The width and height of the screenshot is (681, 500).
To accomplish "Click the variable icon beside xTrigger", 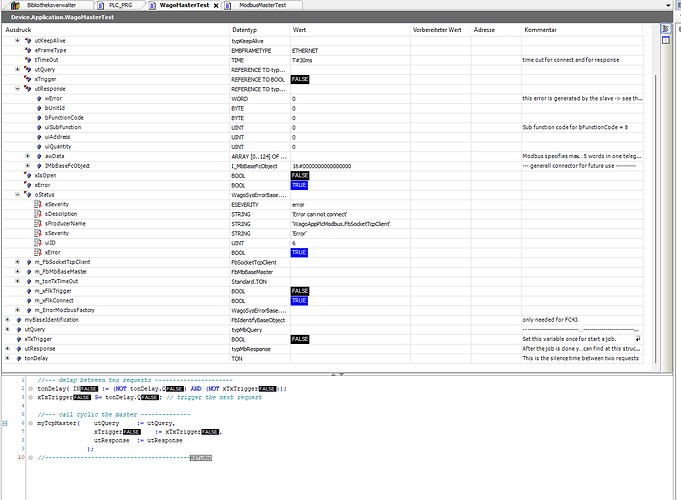I will (28, 79).
